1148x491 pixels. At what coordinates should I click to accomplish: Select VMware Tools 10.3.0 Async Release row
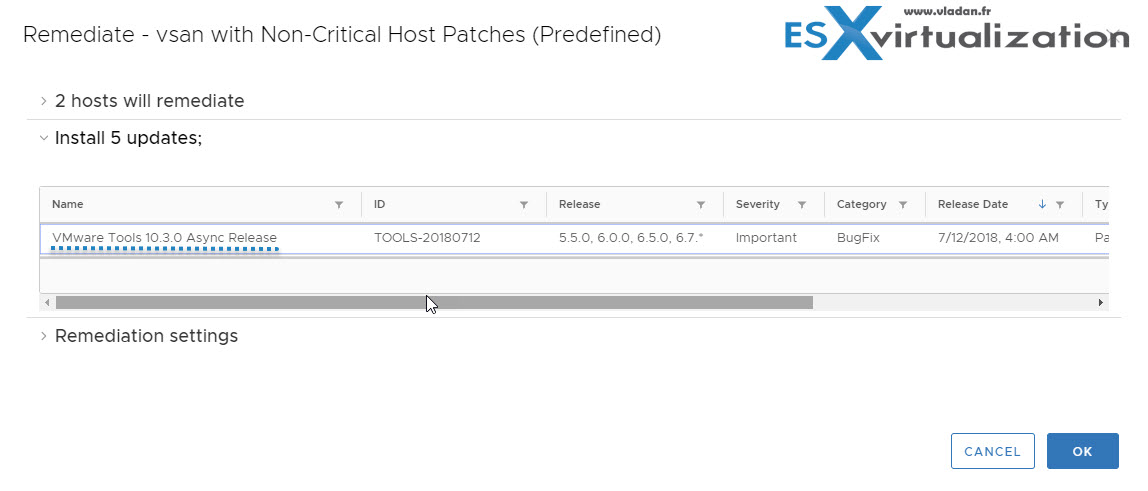point(574,239)
